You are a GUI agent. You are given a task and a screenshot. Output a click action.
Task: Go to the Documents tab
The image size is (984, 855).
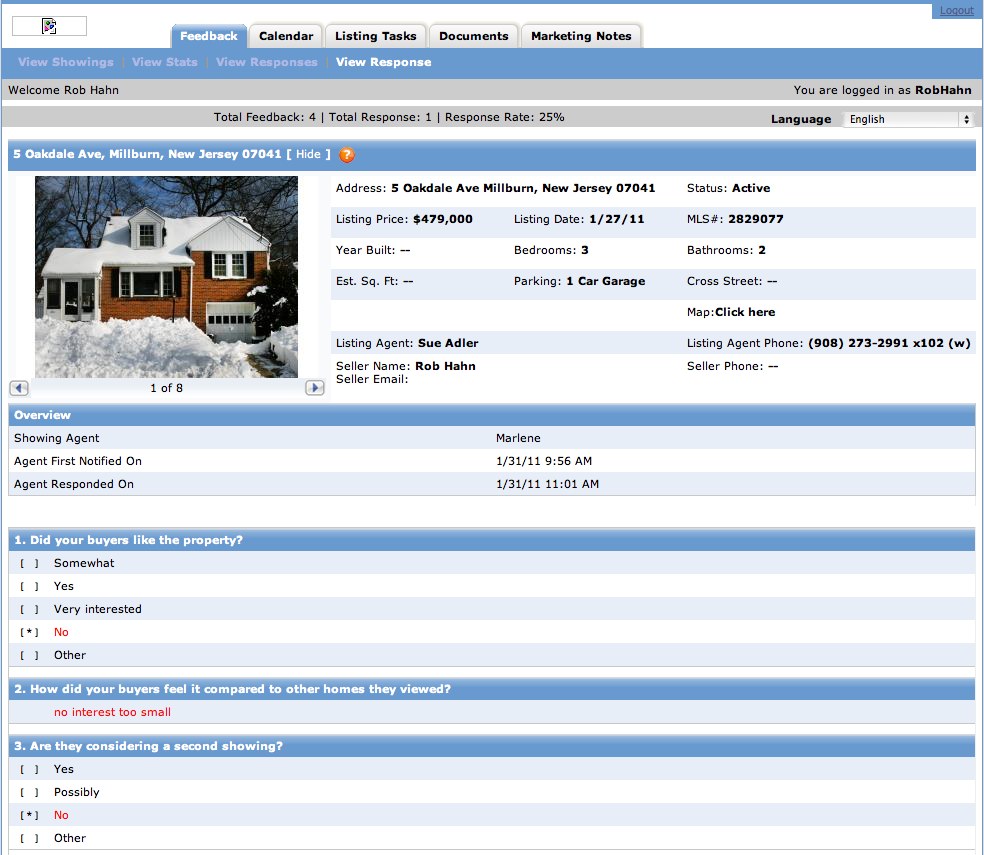pos(474,36)
